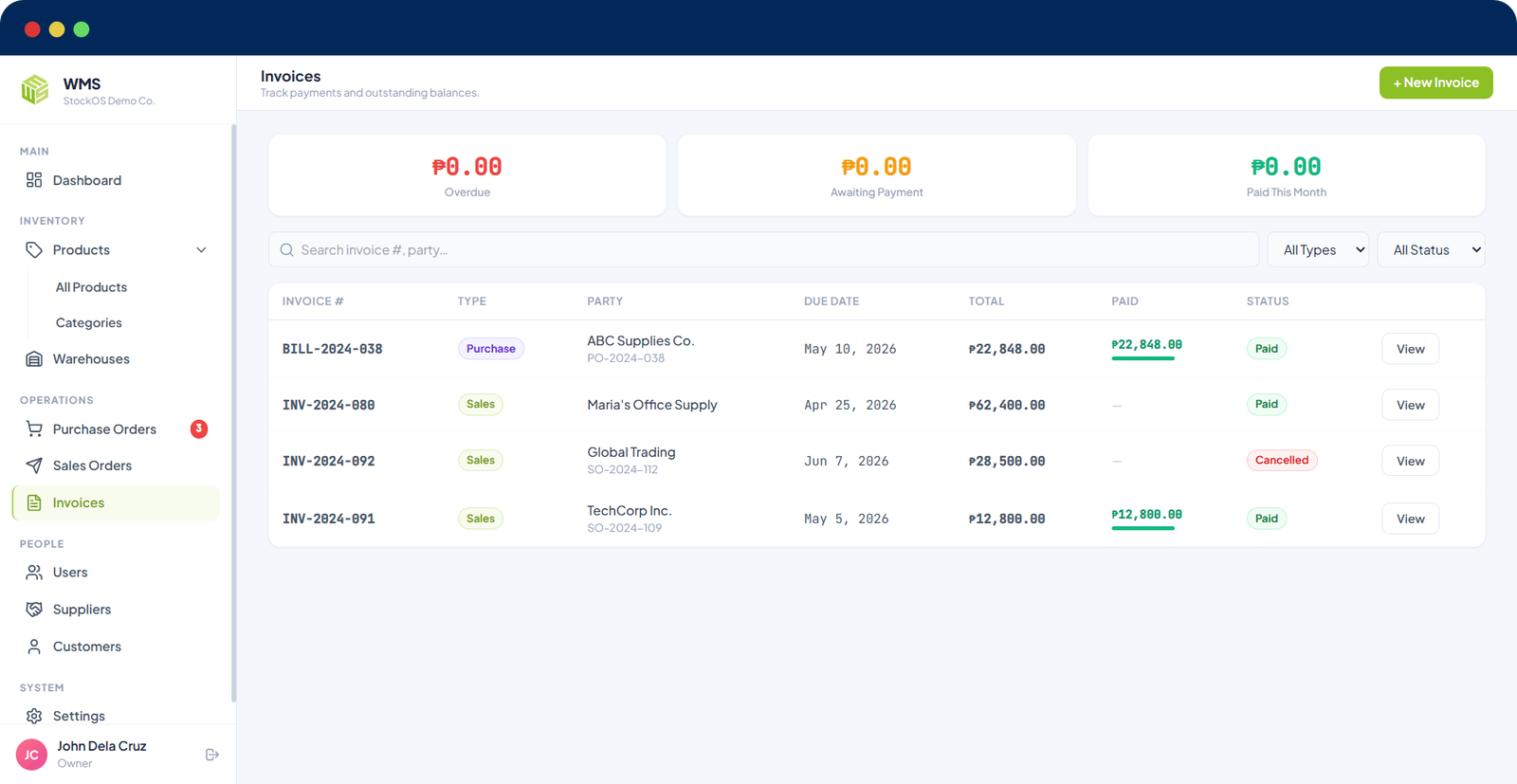Click the sidebar vertical scrollbar
Screen dimensions: 1517x784
point(233,412)
